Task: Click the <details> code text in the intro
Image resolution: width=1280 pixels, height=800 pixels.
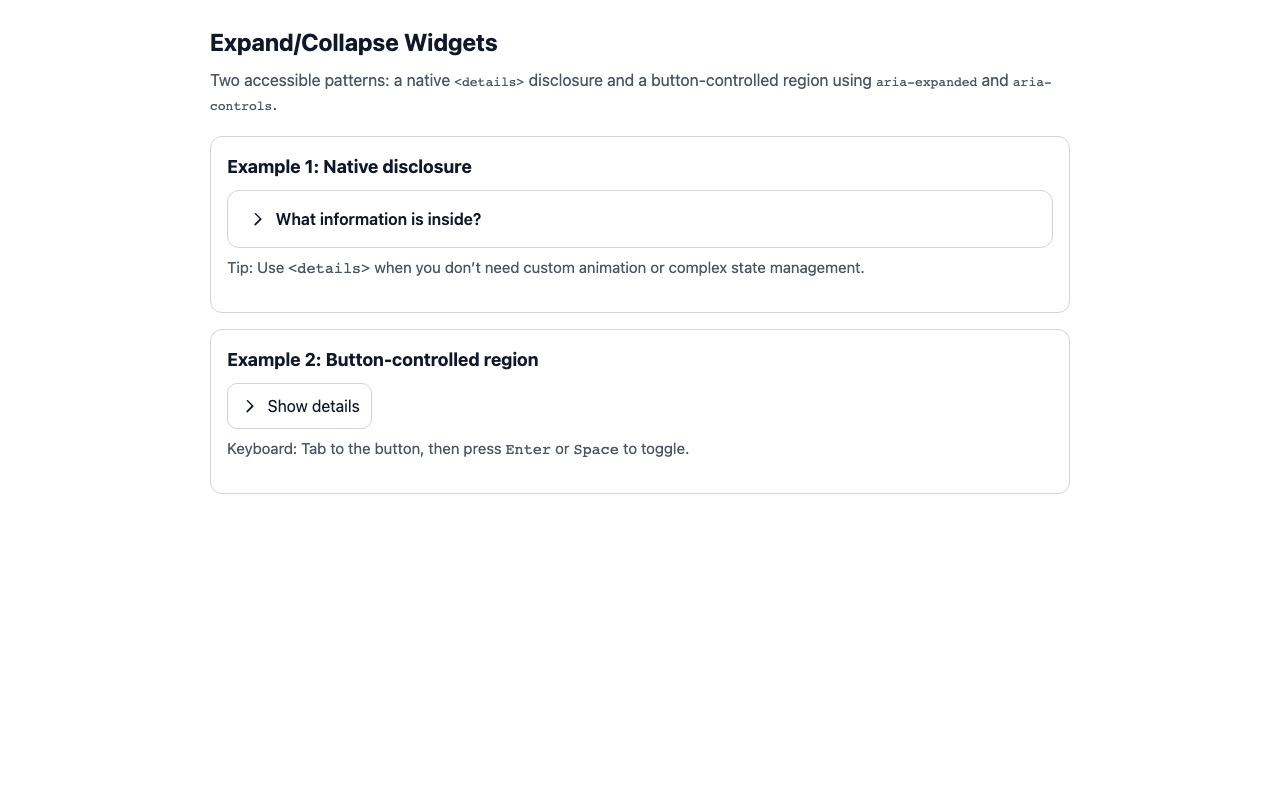Action: click(x=487, y=82)
